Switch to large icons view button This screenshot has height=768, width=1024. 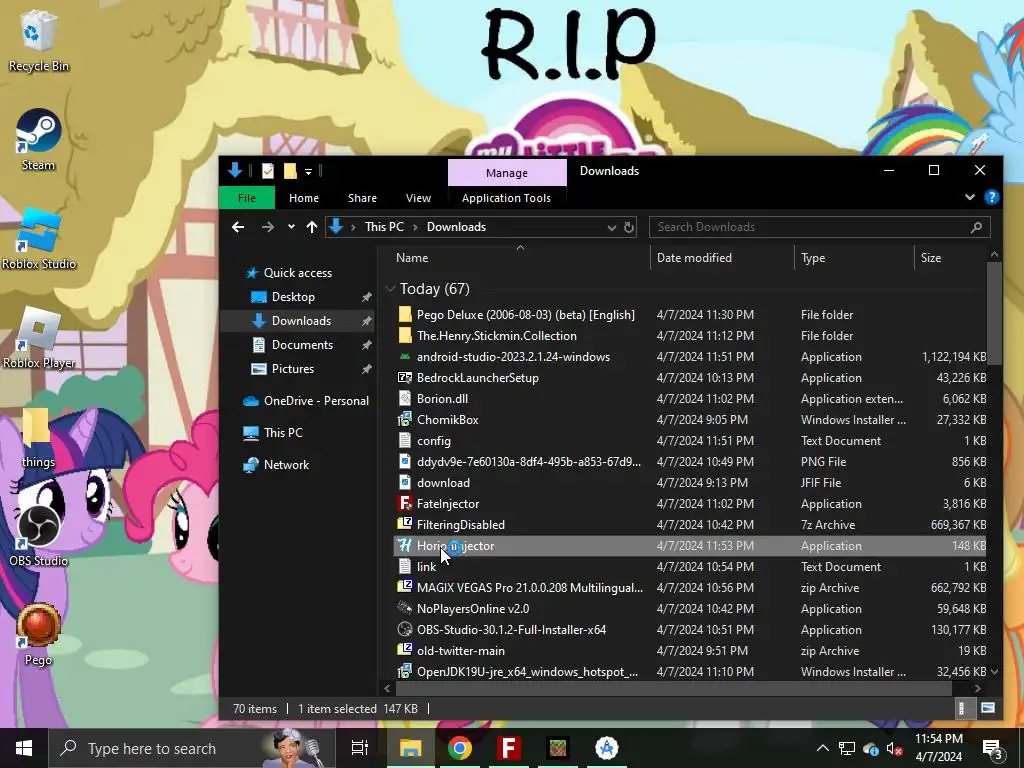tap(987, 708)
